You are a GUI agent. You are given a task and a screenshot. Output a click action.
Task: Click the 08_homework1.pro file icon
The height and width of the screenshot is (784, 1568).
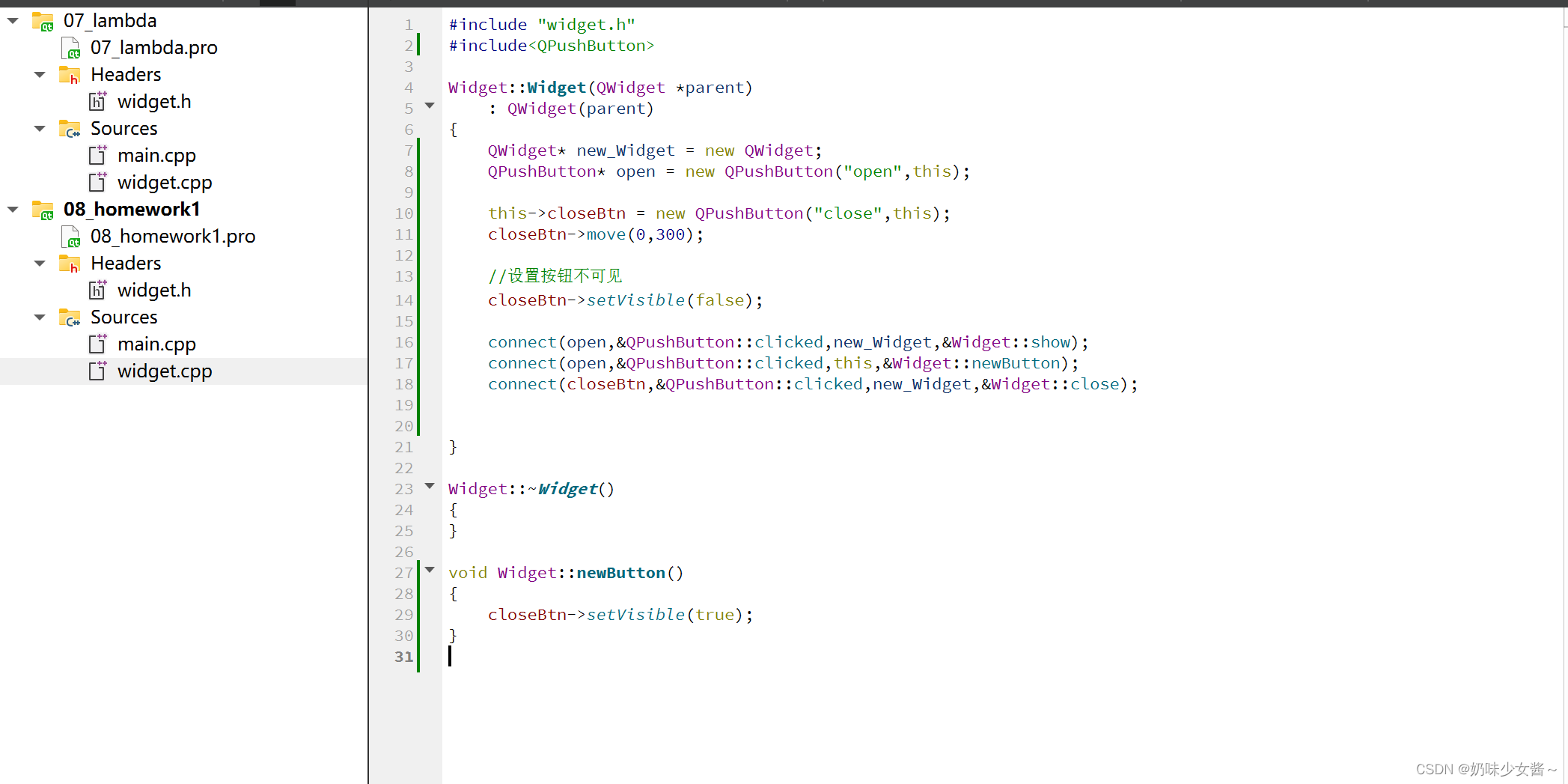(70, 237)
